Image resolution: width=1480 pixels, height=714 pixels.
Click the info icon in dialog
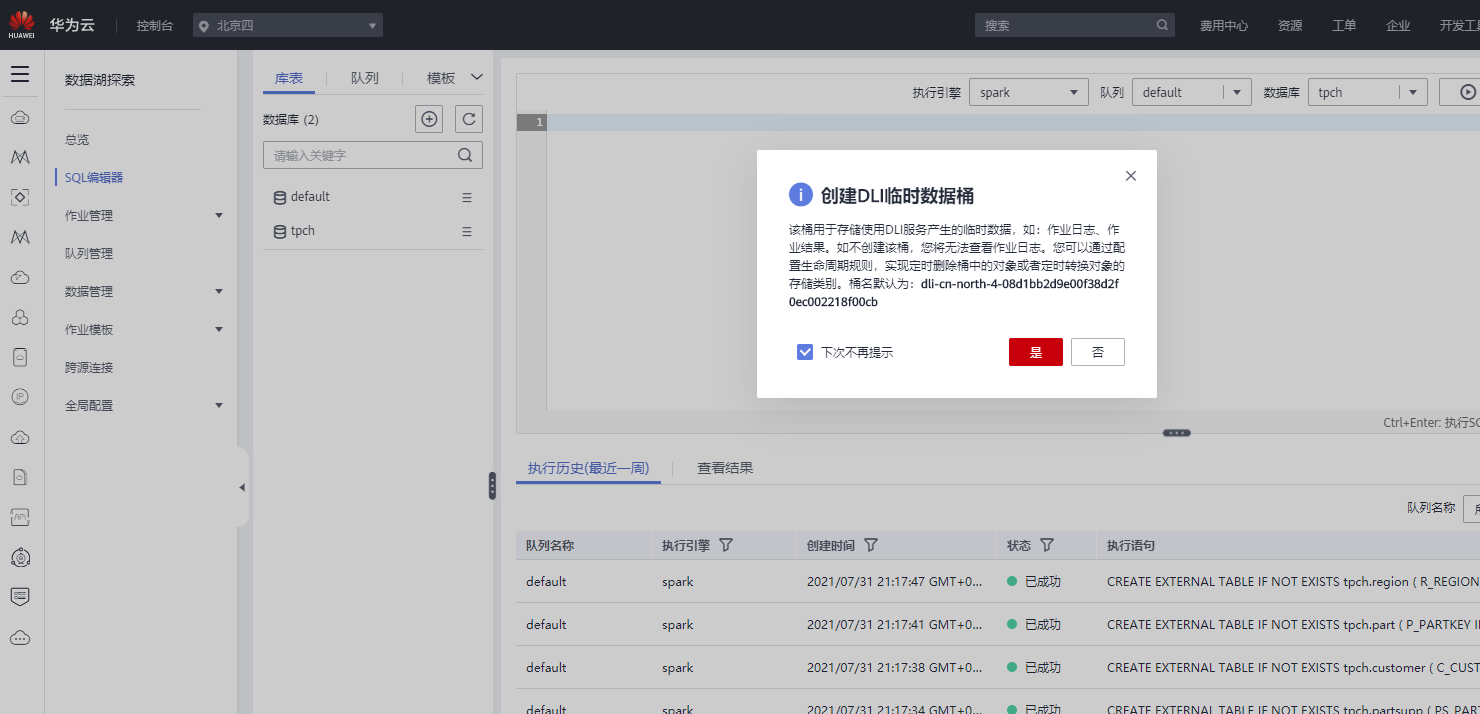coord(799,195)
